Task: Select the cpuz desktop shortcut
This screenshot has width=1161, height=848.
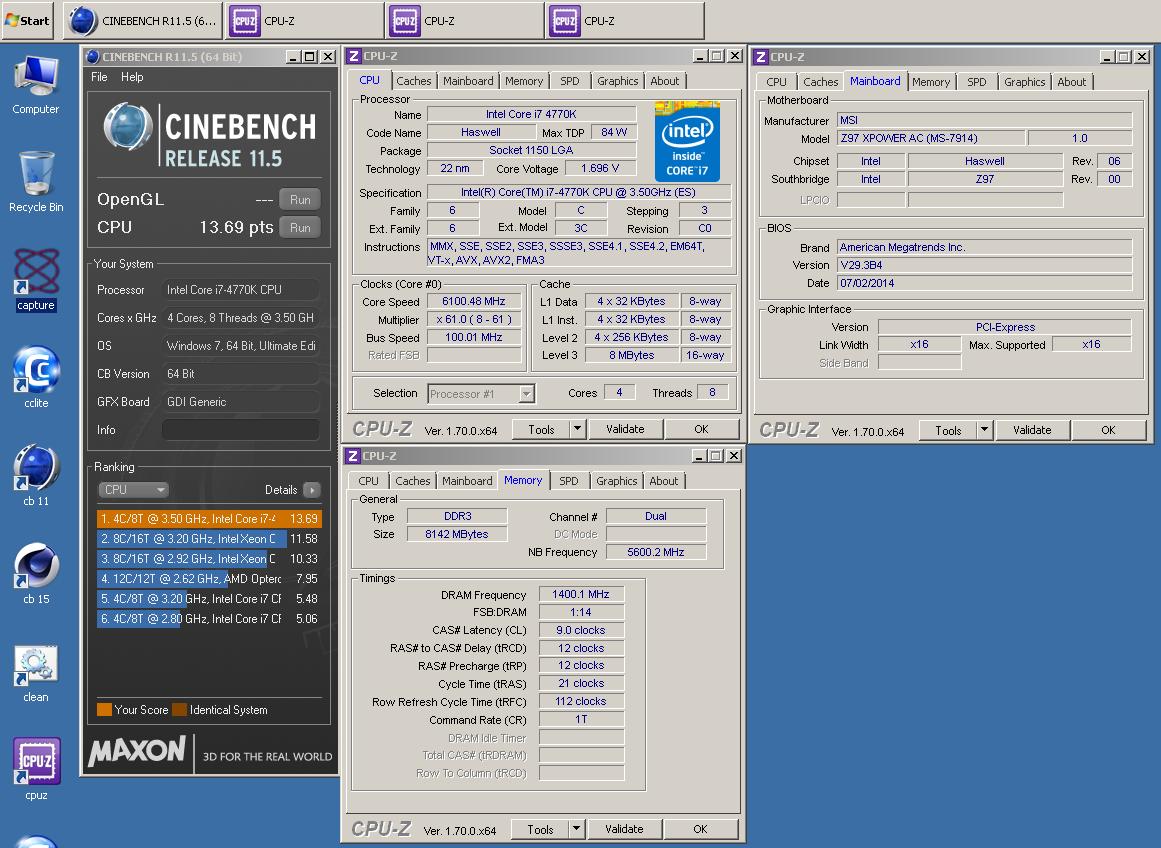Action: click(x=36, y=769)
